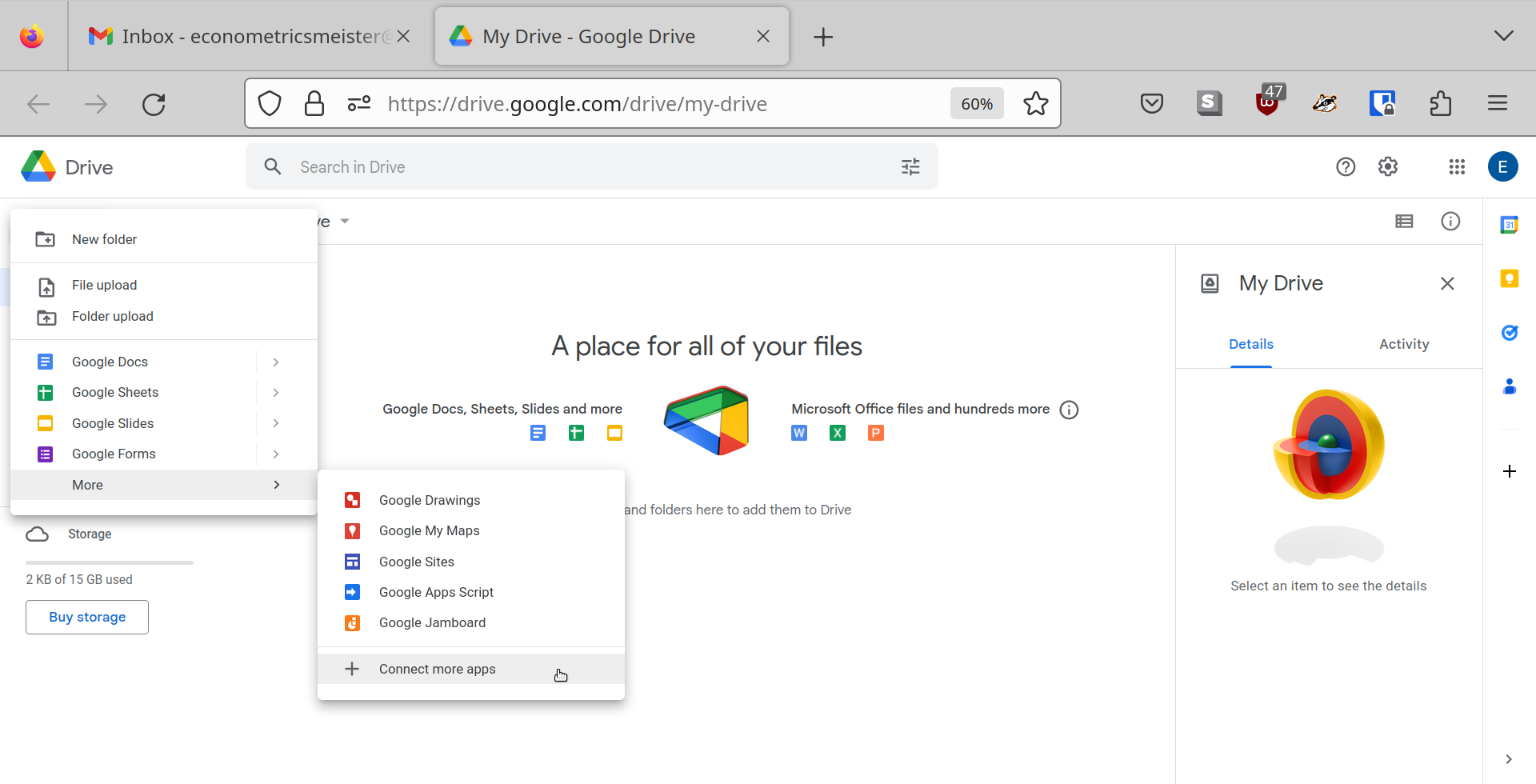Open the account avatar E
Viewport: 1536px width, 784px height.
coord(1503,166)
